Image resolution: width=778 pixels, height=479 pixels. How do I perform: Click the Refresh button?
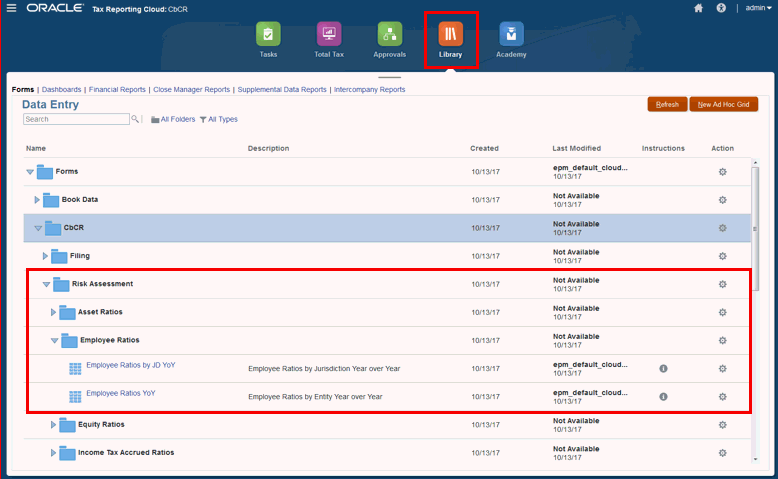(x=667, y=104)
